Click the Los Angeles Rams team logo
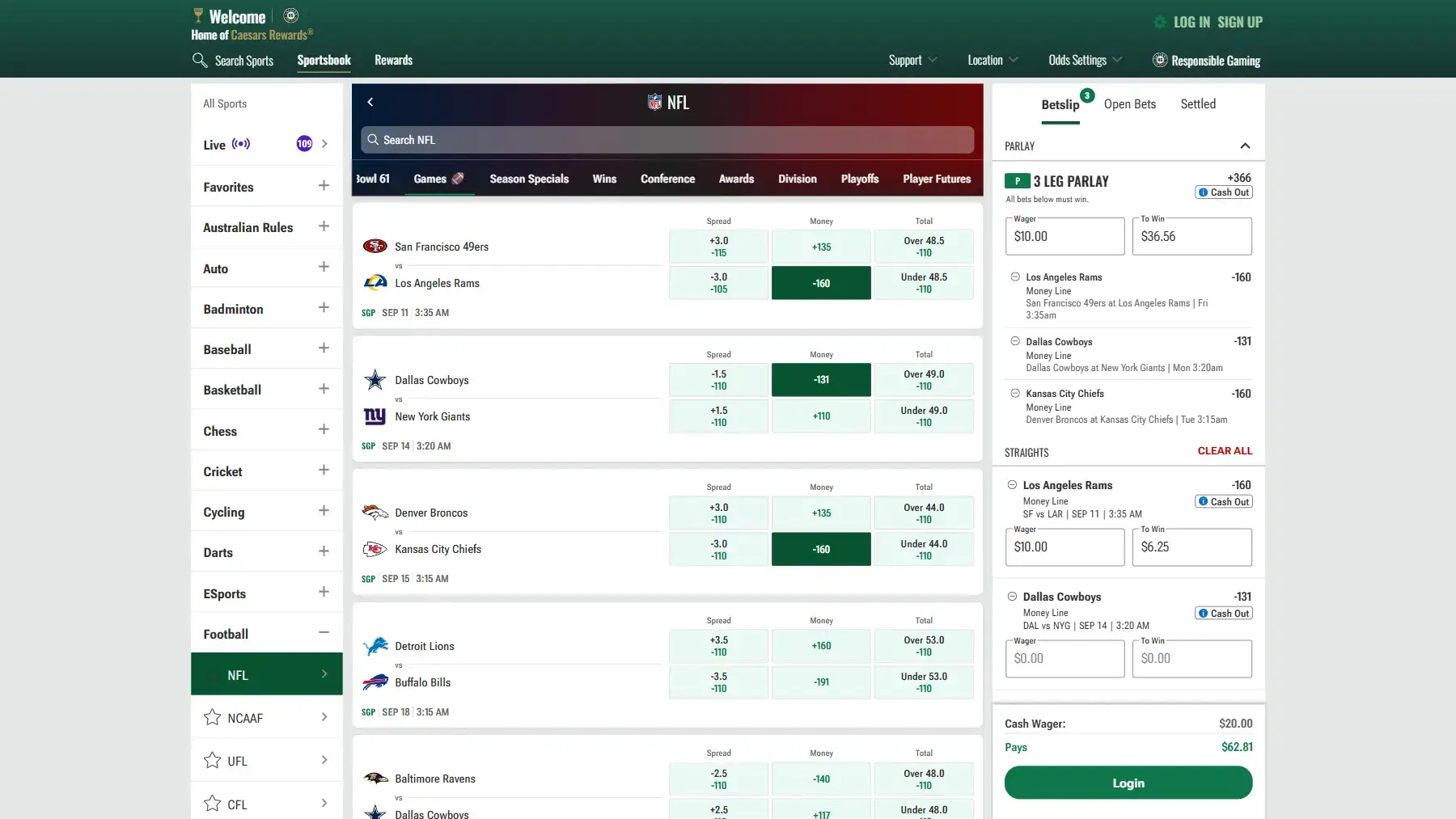The image size is (1456, 819). click(x=375, y=283)
